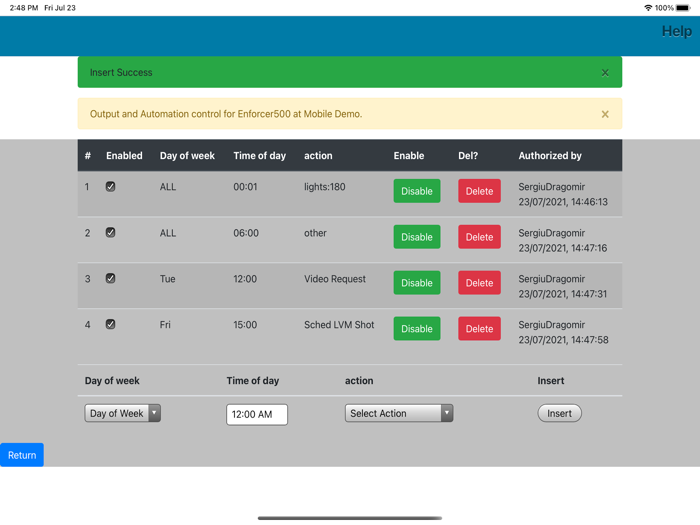This screenshot has height=525, width=700.
Task: Click the 2:48 PM clock in status bar
Action: click(24, 8)
